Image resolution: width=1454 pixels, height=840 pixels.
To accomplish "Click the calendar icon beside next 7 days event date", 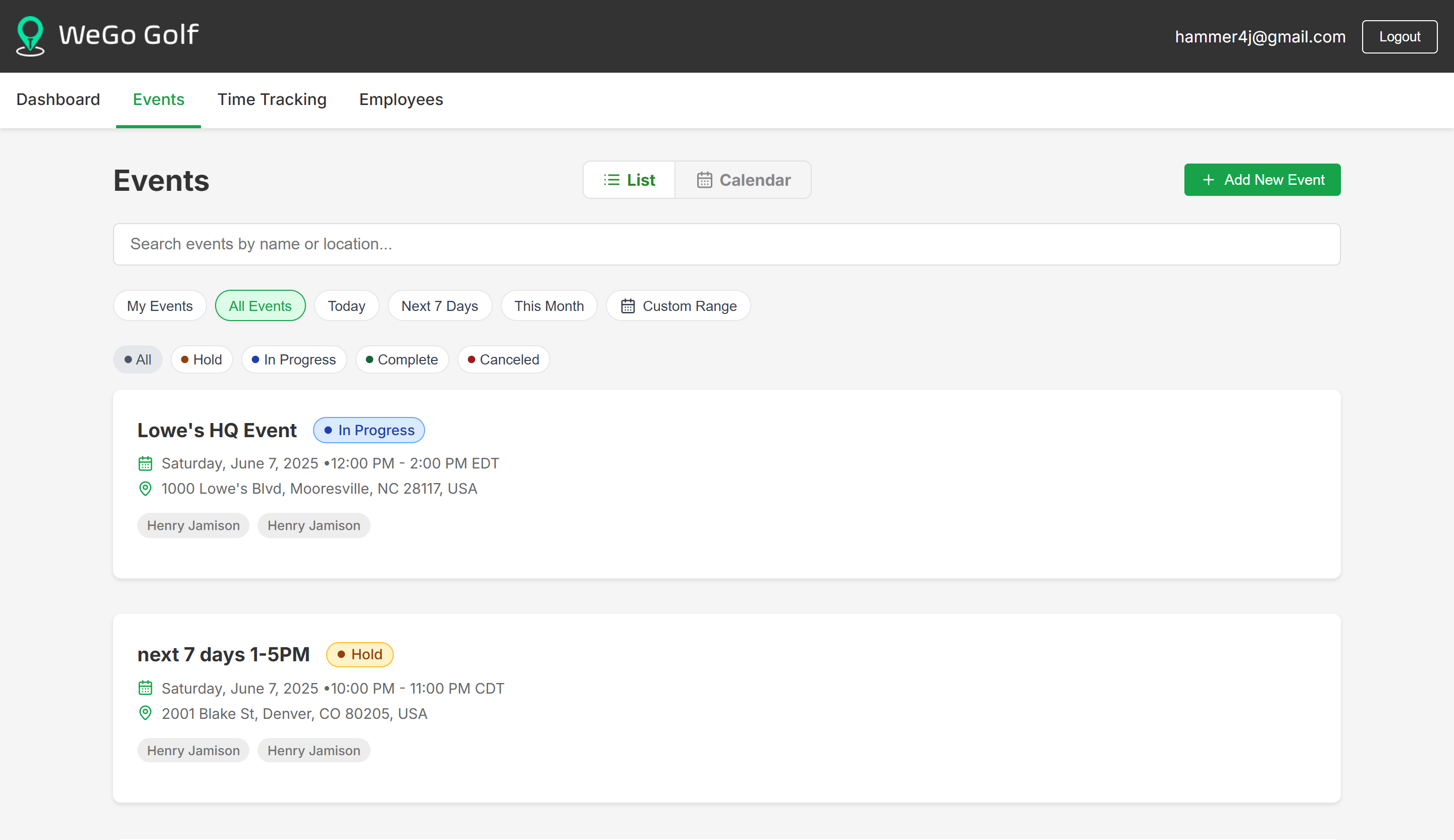I will (145, 688).
